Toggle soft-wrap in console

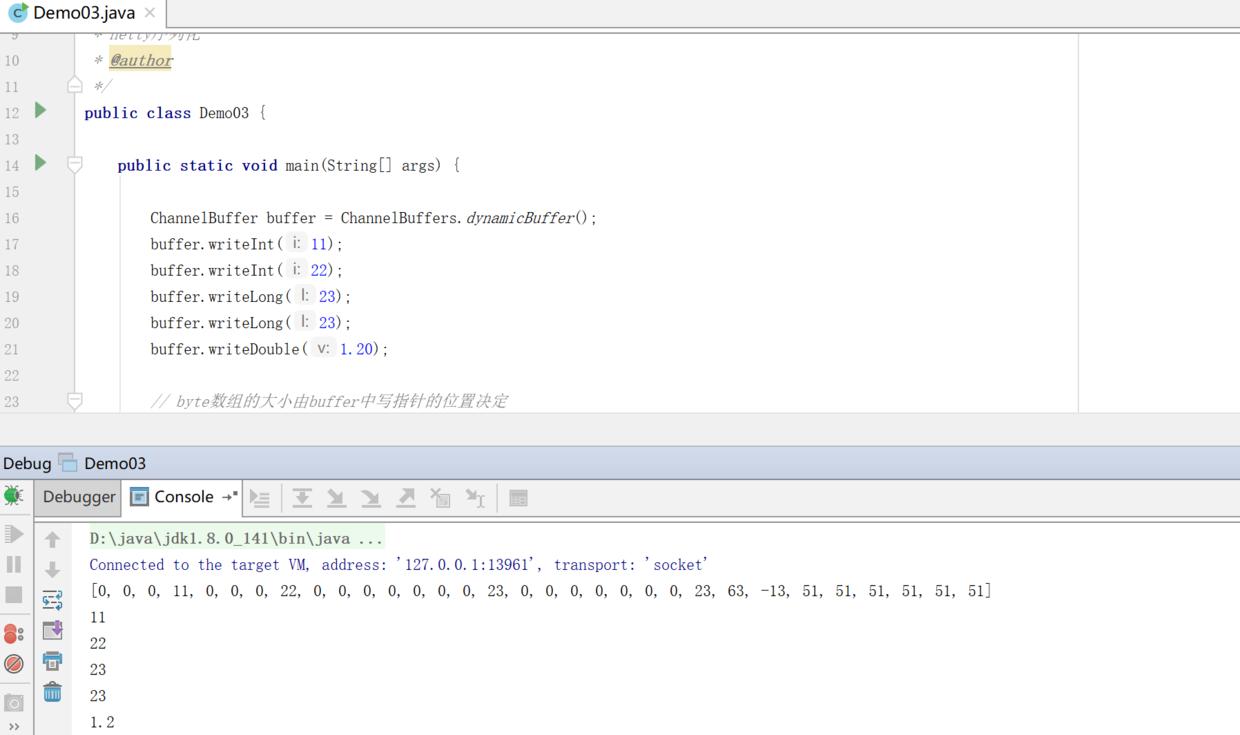pos(52,600)
